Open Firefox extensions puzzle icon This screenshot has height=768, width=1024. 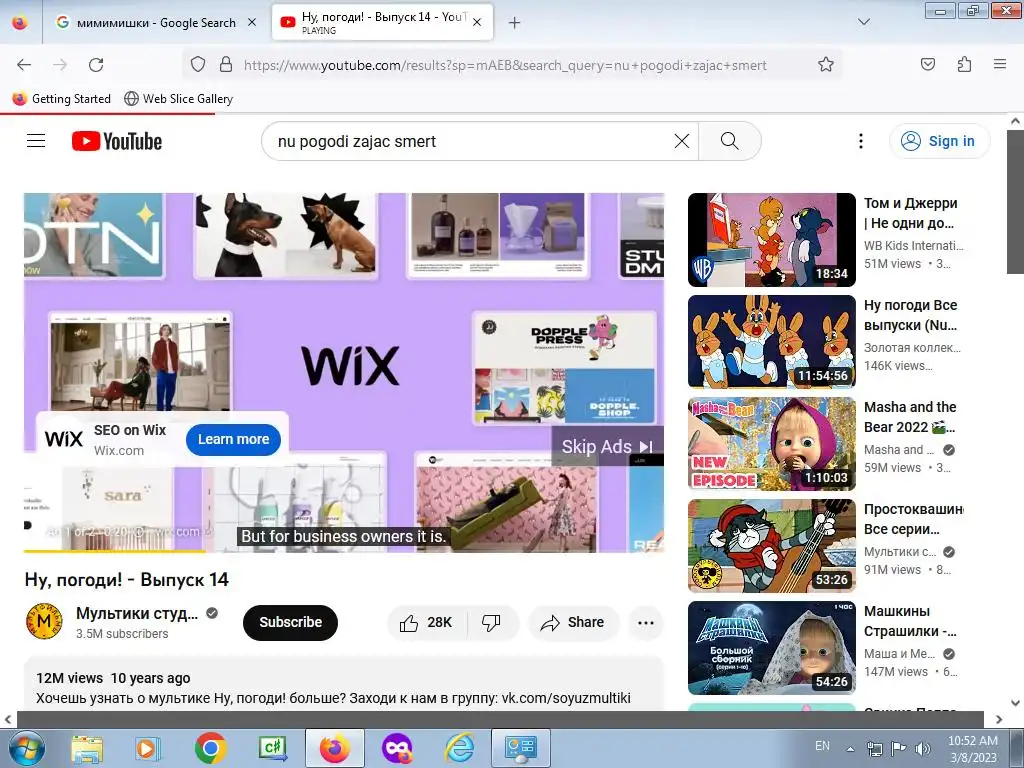(x=964, y=64)
